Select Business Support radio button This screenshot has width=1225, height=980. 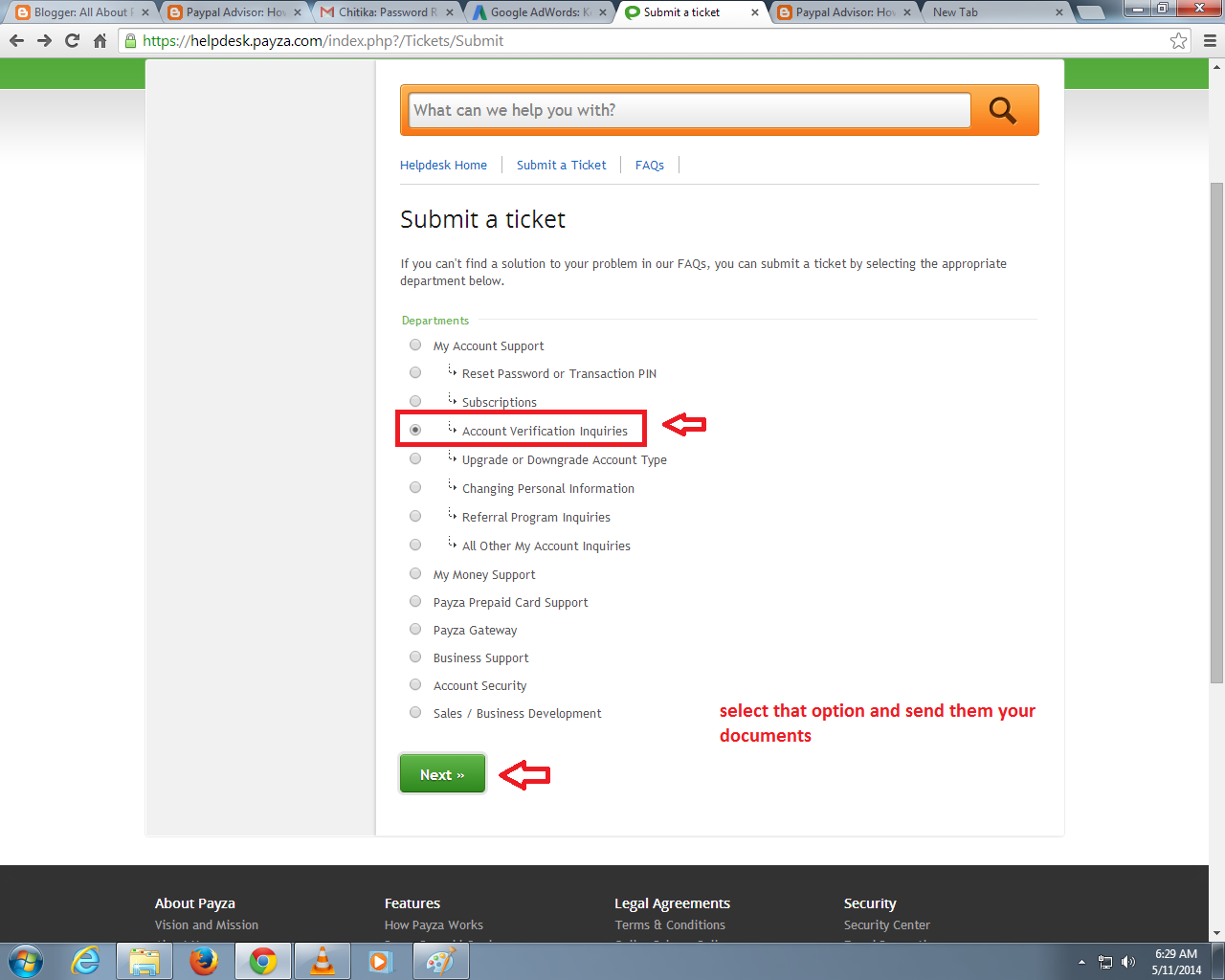coord(415,657)
